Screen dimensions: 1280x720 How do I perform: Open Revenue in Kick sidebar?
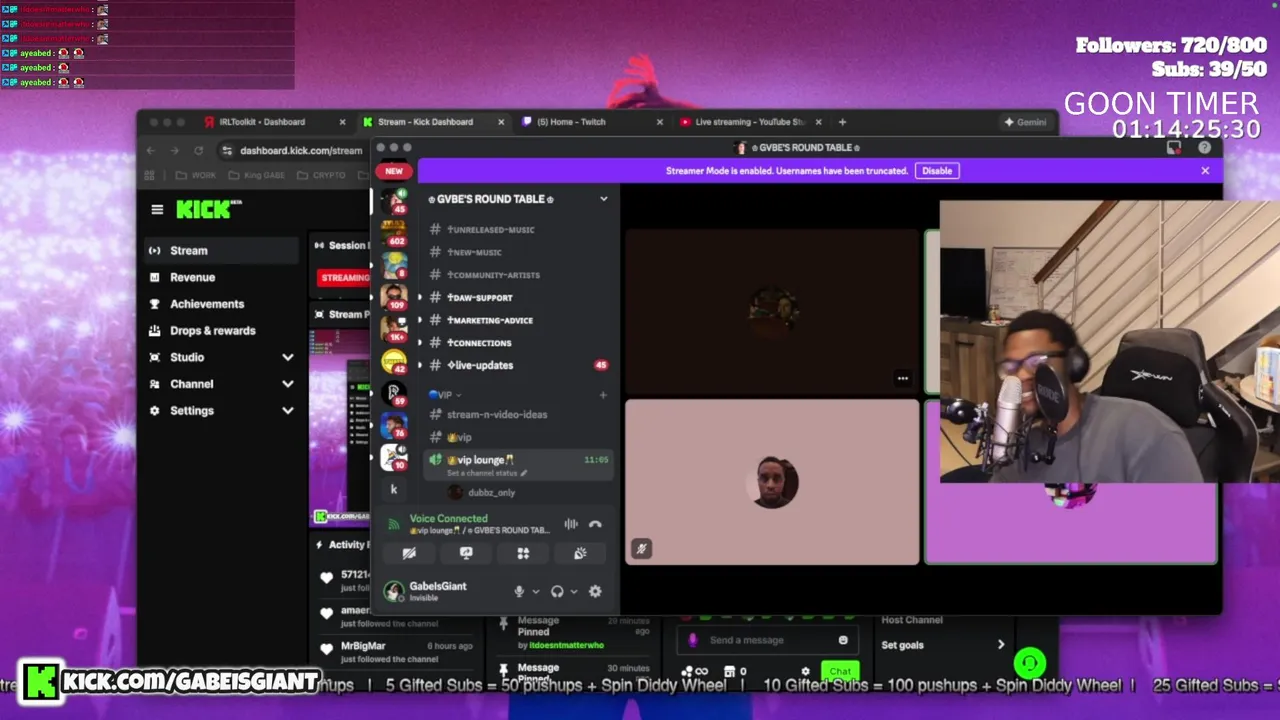click(x=222, y=277)
